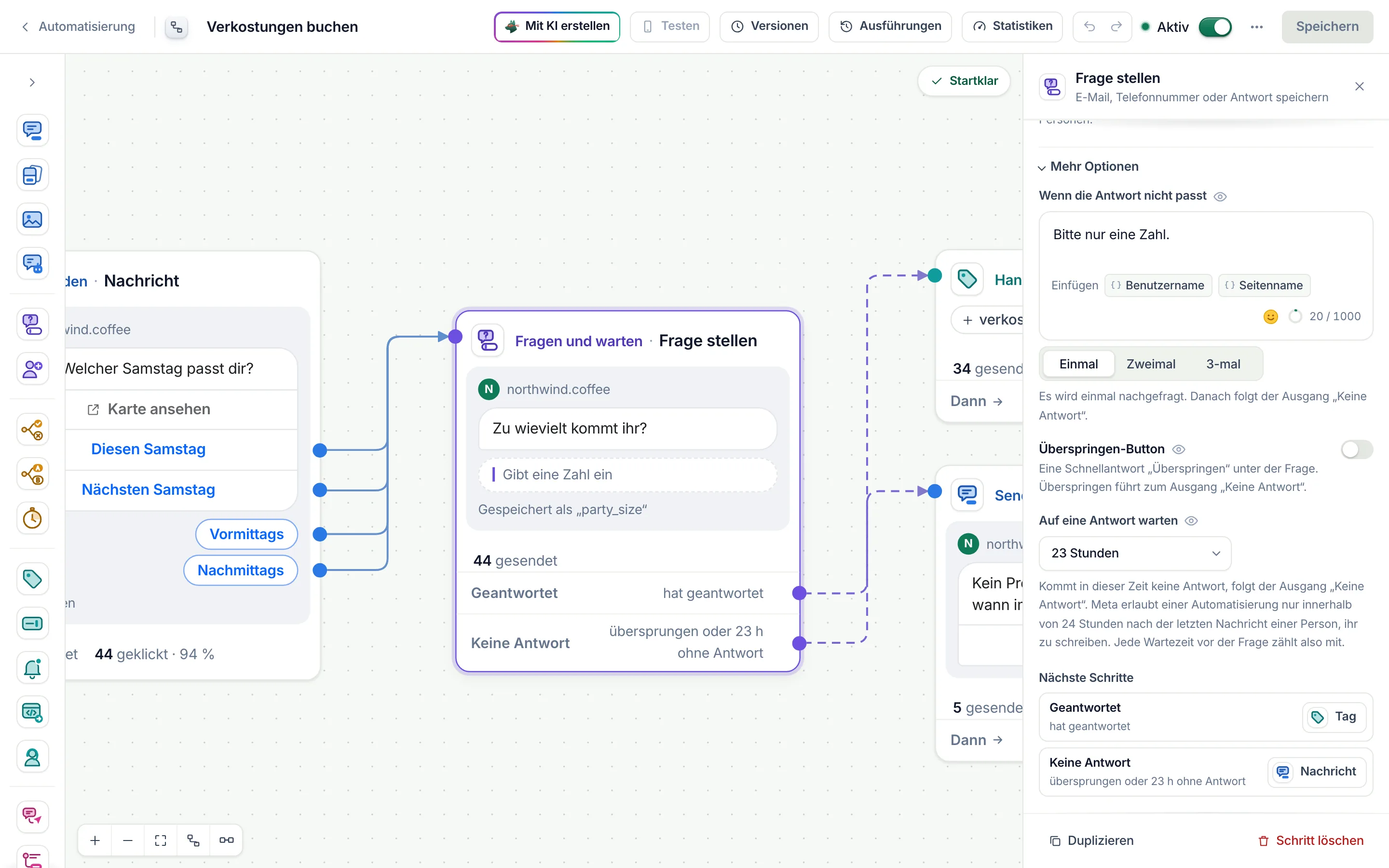Open the three-dot more menu
The image size is (1389, 868).
click(x=1256, y=27)
